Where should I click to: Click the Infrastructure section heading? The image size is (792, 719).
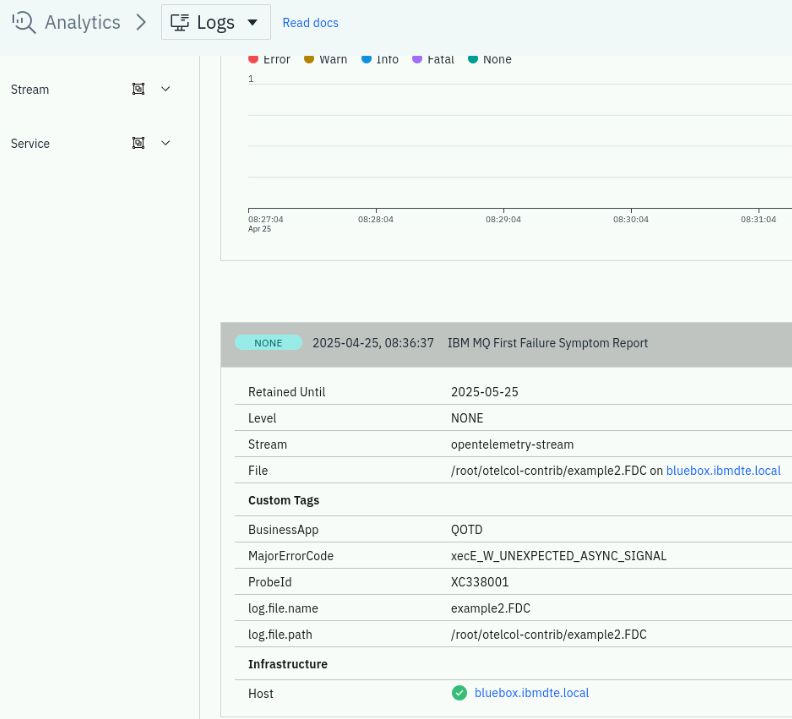(287, 664)
